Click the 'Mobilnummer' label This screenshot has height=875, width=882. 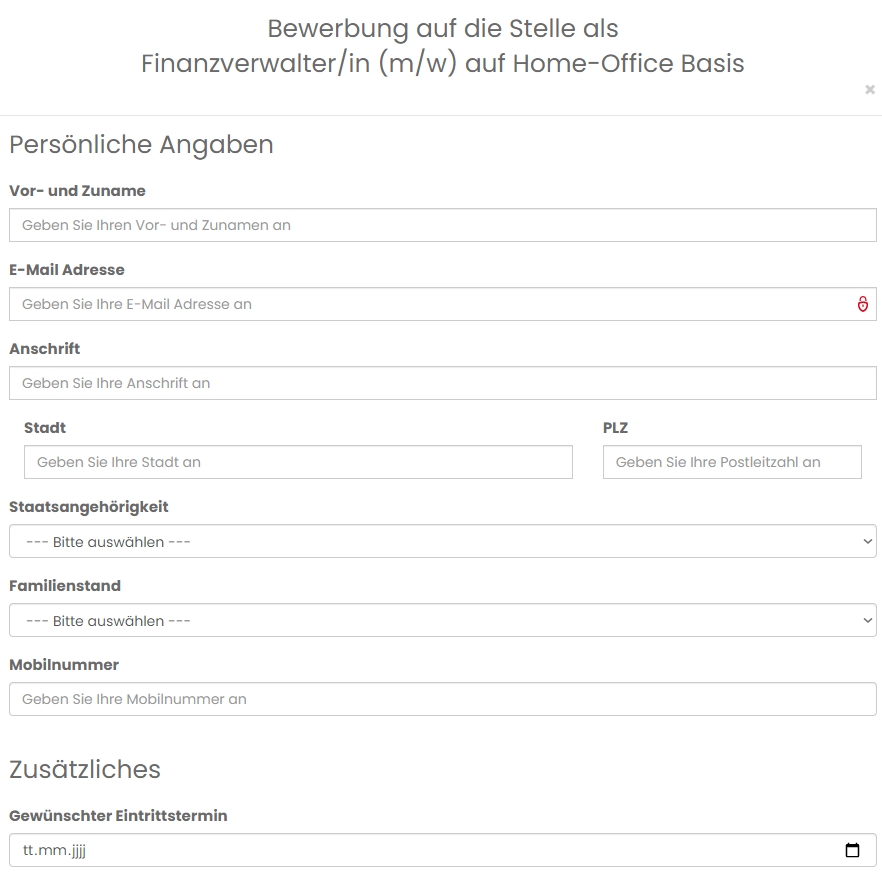click(64, 665)
